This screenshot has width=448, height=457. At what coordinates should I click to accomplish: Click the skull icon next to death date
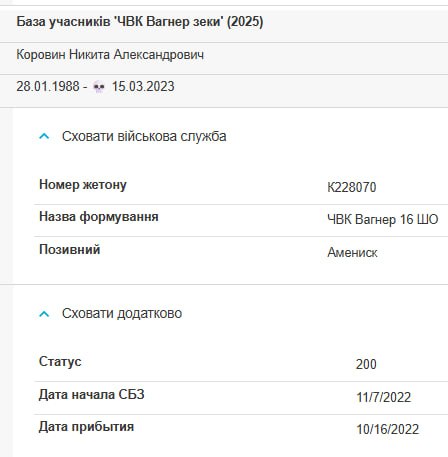click(x=99, y=87)
